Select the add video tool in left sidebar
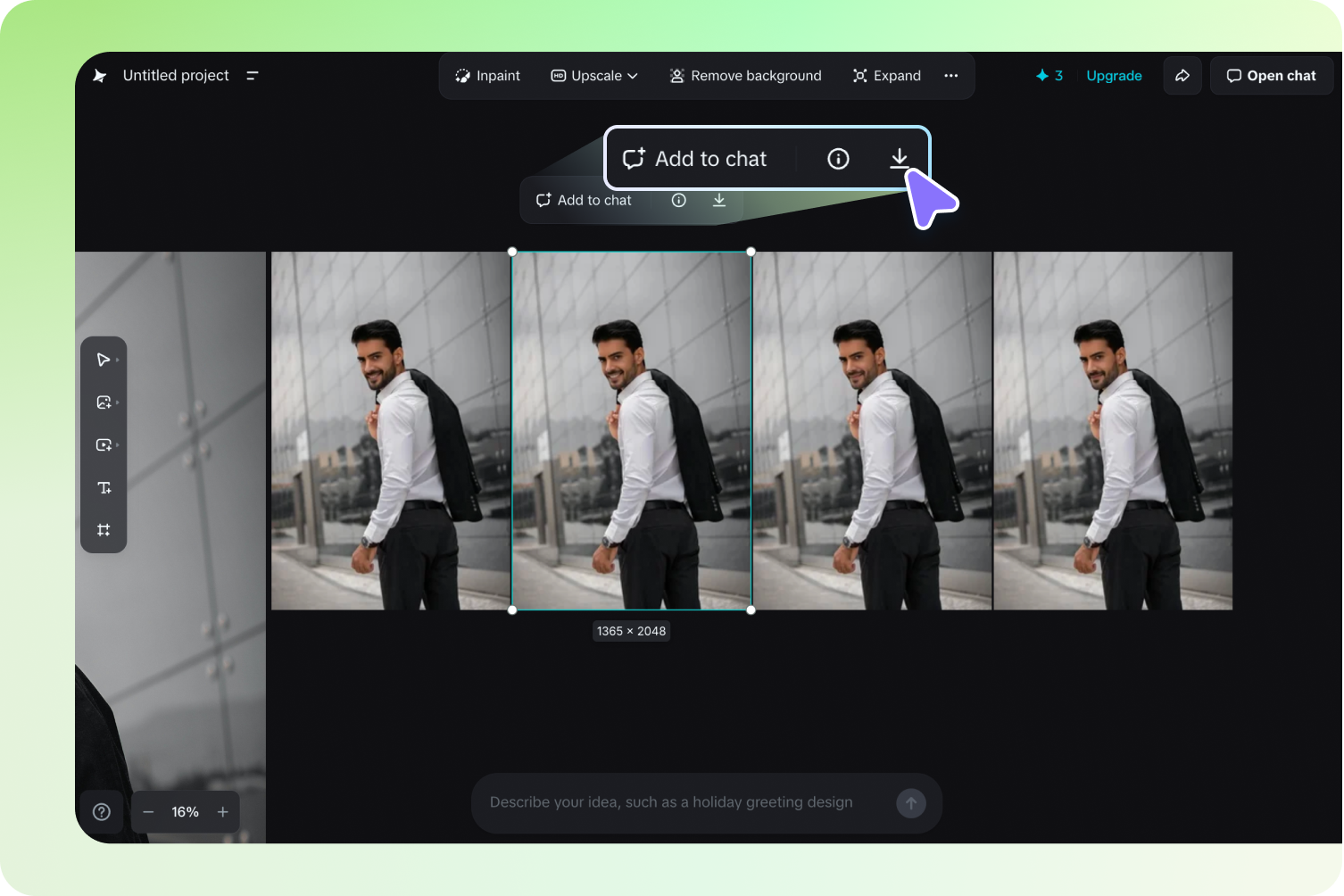Viewport: 1344px width, 896px height. (x=104, y=444)
